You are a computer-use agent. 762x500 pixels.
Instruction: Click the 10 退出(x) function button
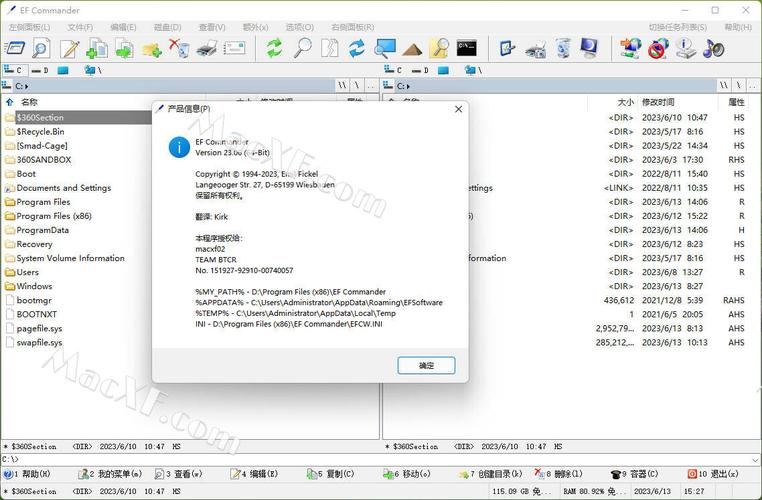point(713,474)
